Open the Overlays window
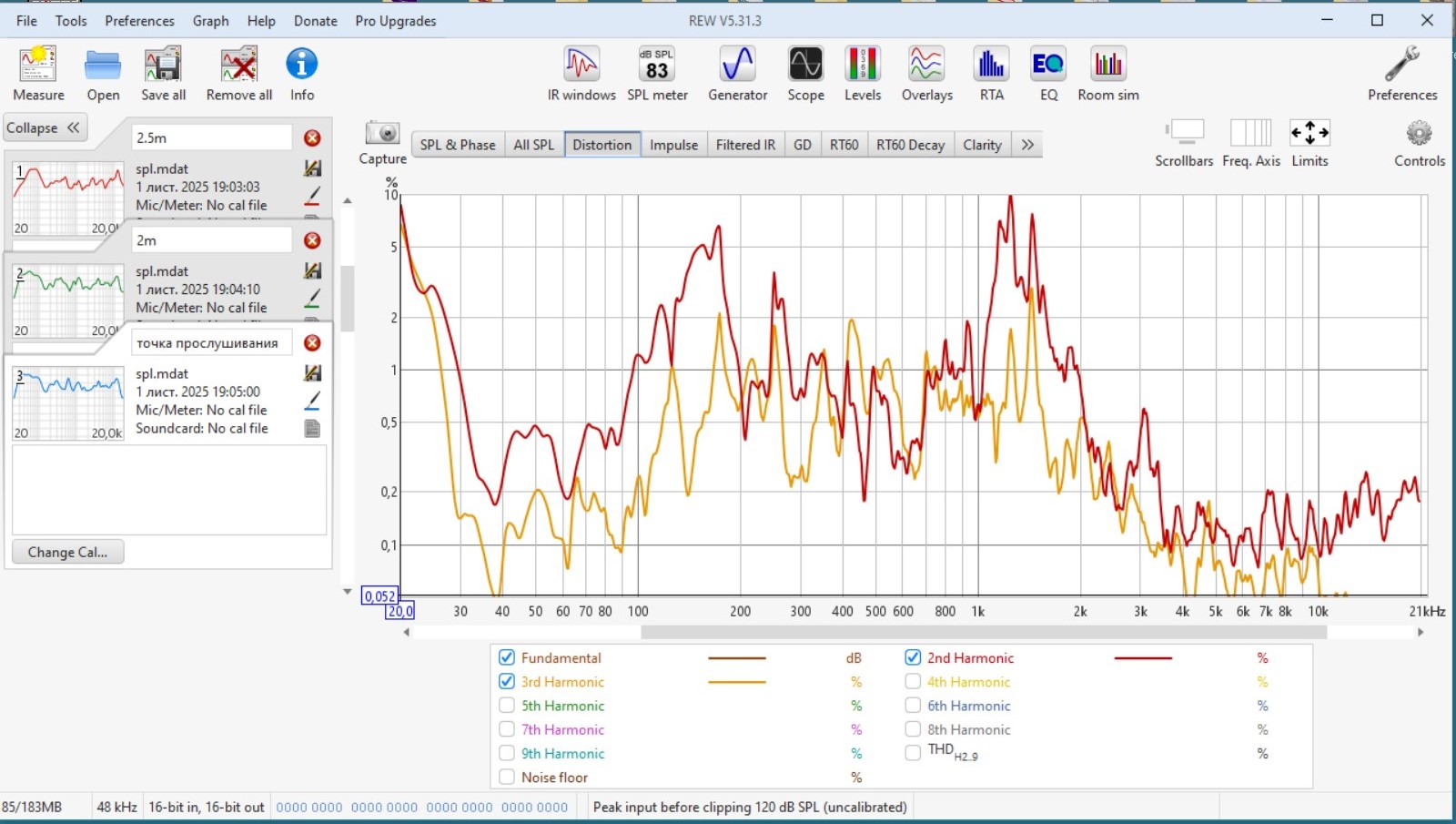The height and width of the screenshot is (824, 1456). click(x=927, y=73)
